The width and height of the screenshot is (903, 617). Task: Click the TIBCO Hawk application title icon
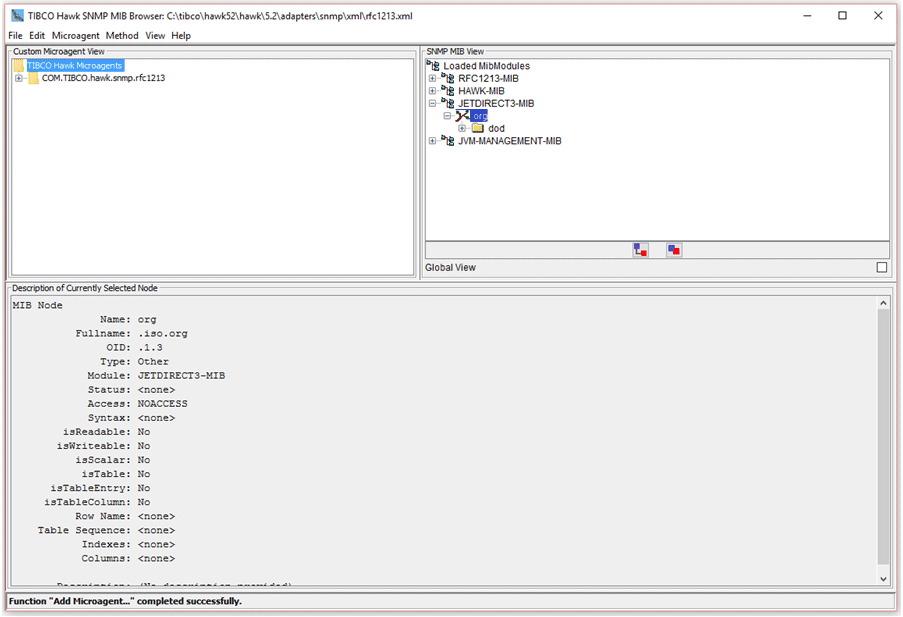[17, 16]
